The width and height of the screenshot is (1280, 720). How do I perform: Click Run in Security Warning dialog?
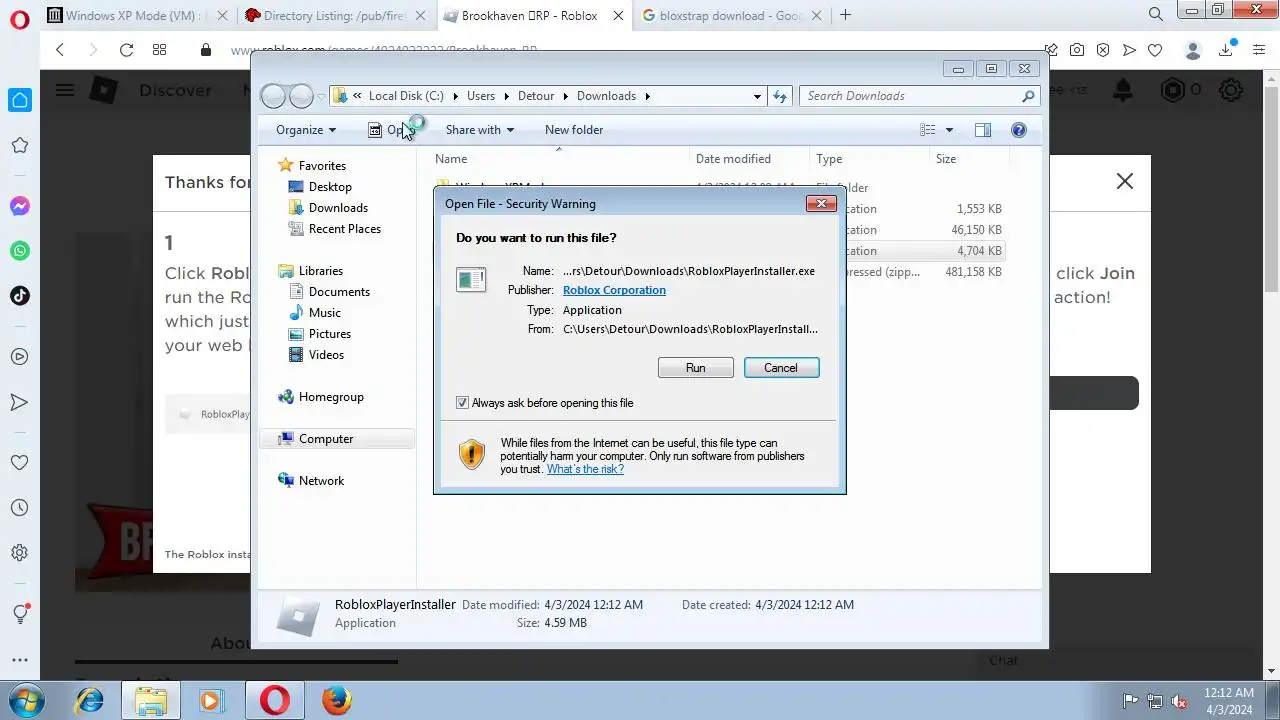tap(696, 368)
